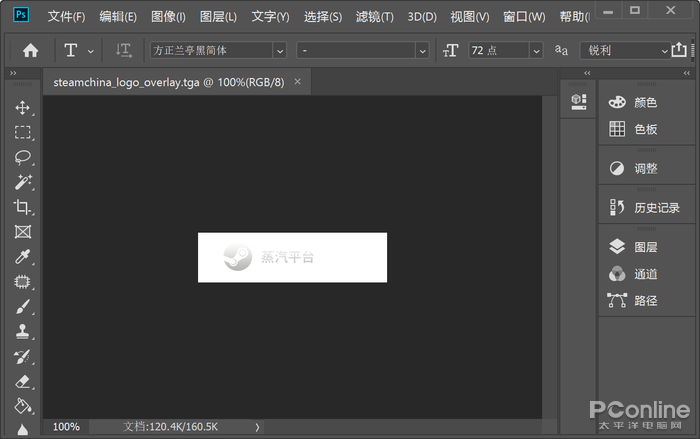The width and height of the screenshot is (700, 439).
Task: Select the Rectangular Marquee tool
Action: pyautogui.click(x=22, y=132)
